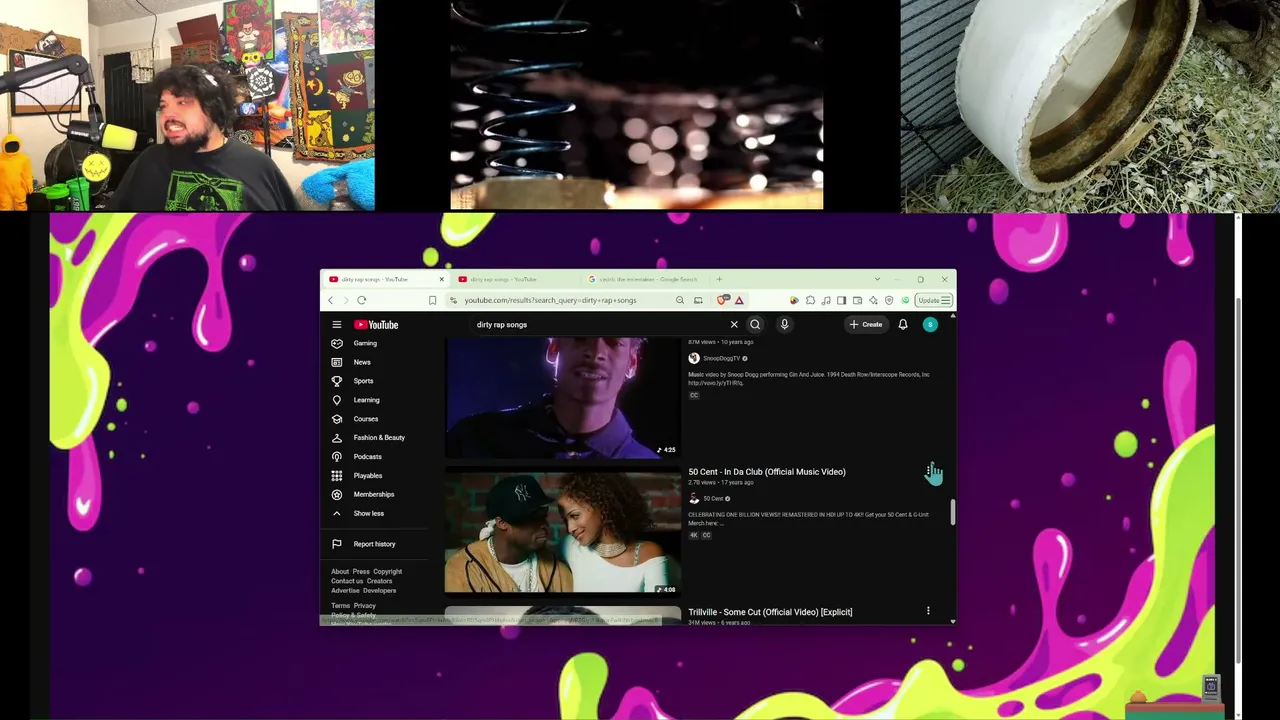This screenshot has height=720, width=1280.
Task: Toggle the browser sidebar panel icon
Action: (x=842, y=300)
